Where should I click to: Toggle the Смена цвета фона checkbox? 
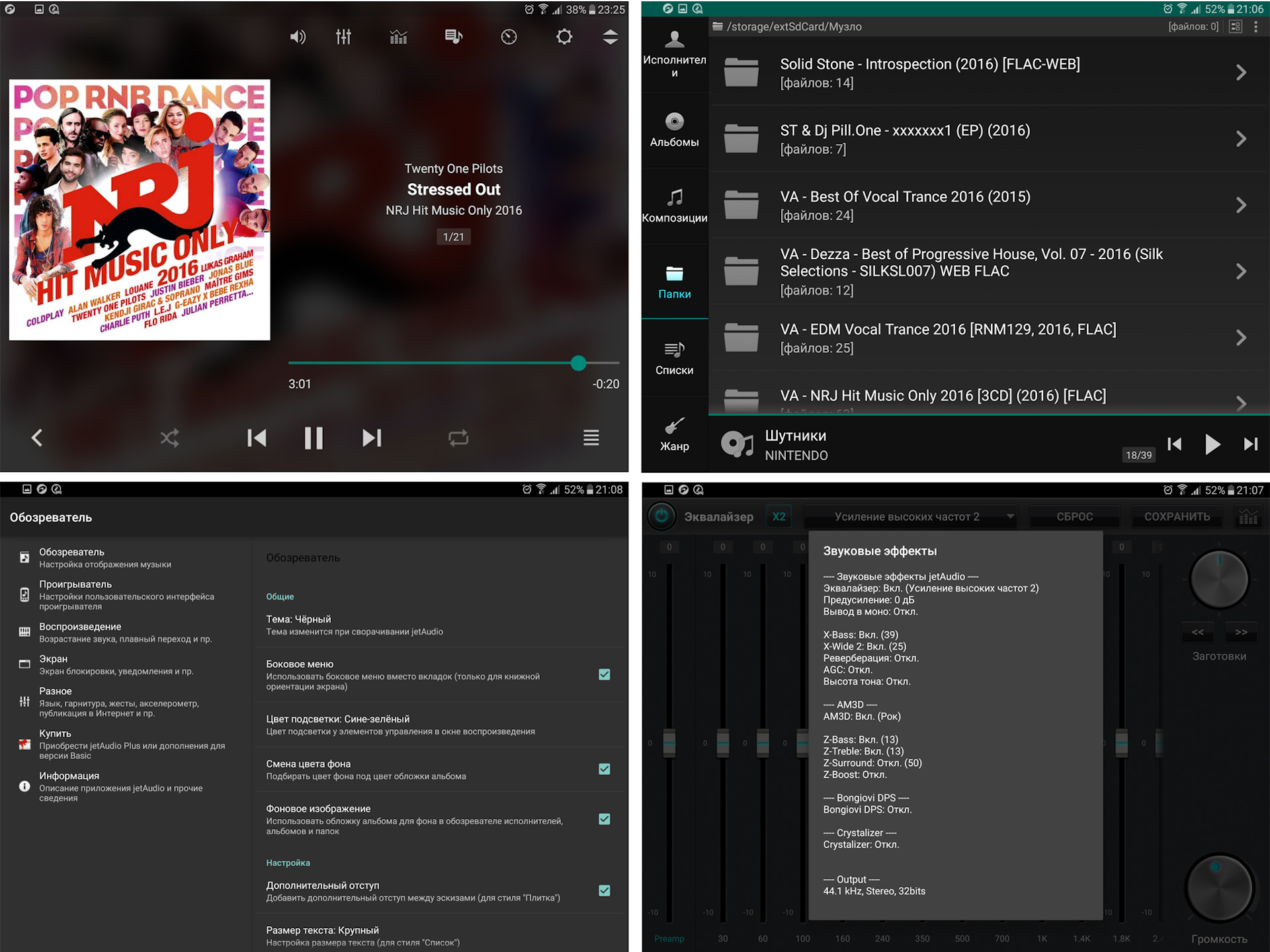[x=605, y=769]
